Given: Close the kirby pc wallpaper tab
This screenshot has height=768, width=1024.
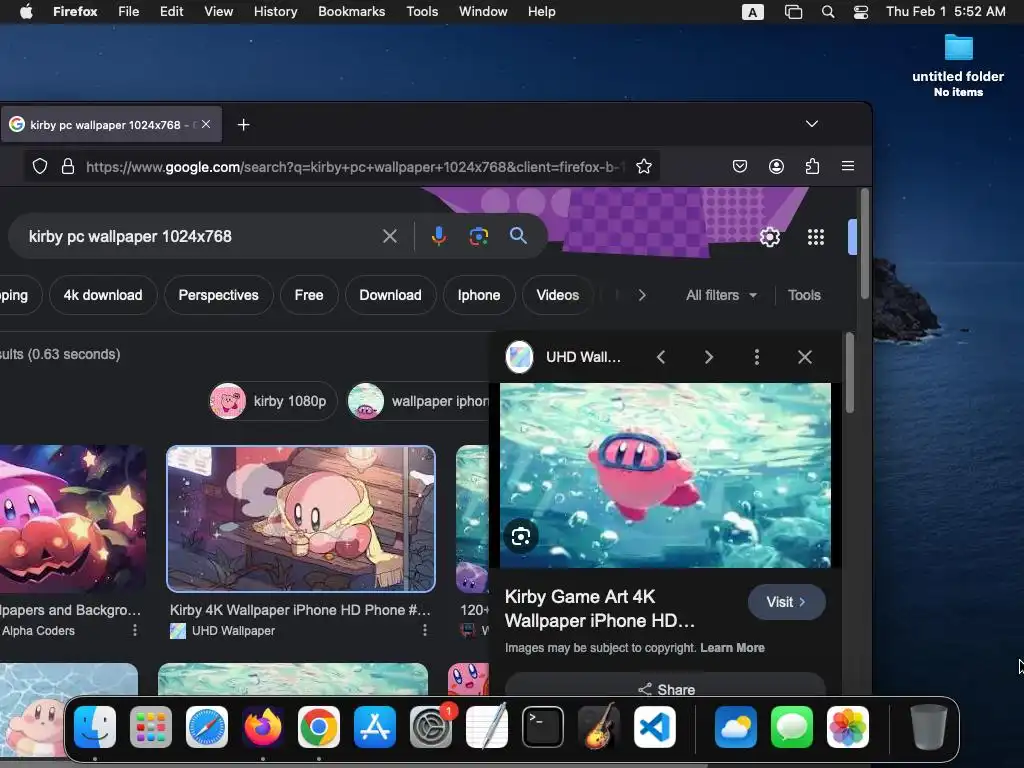Looking at the screenshot, I should 206,124.
